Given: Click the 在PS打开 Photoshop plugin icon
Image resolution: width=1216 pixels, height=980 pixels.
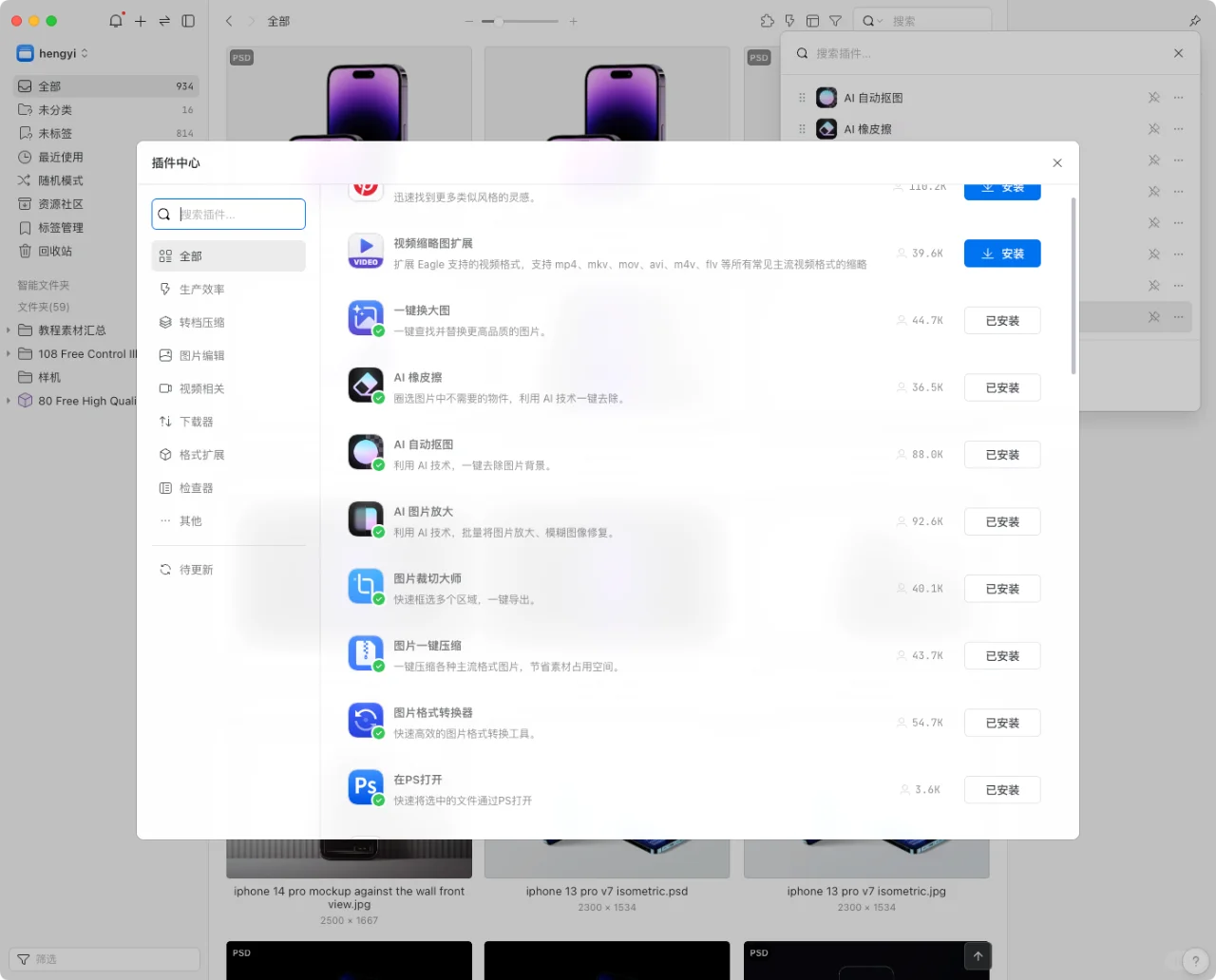Looking at the screenshot, I should point(366,787).
